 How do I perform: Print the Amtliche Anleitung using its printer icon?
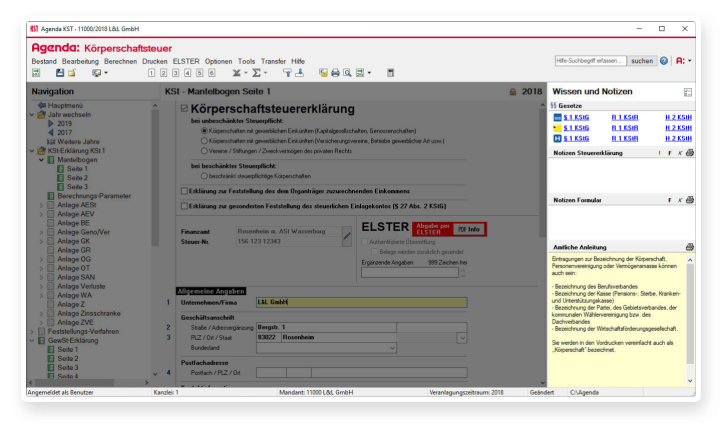click(x=689, y=247)
